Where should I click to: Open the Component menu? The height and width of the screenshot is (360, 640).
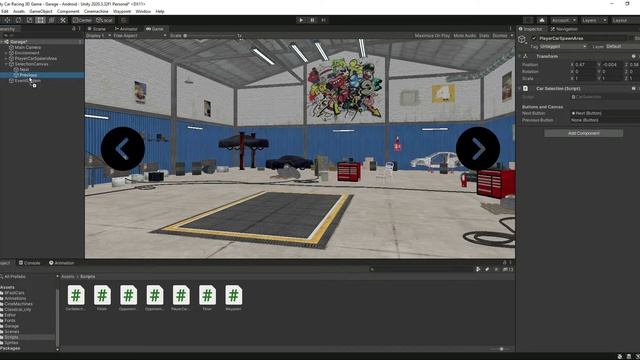pyautogui.click(x=68, y=11)
